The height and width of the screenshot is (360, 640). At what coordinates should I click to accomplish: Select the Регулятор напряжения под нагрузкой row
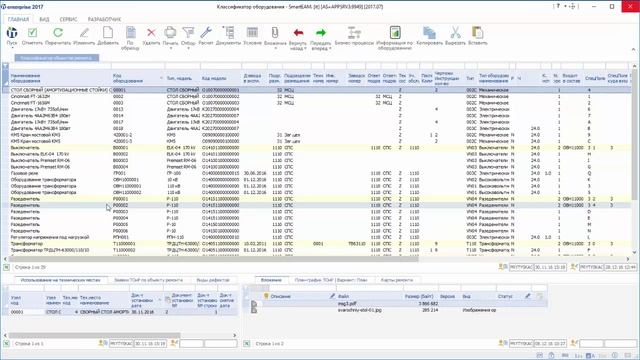(316, 237)
